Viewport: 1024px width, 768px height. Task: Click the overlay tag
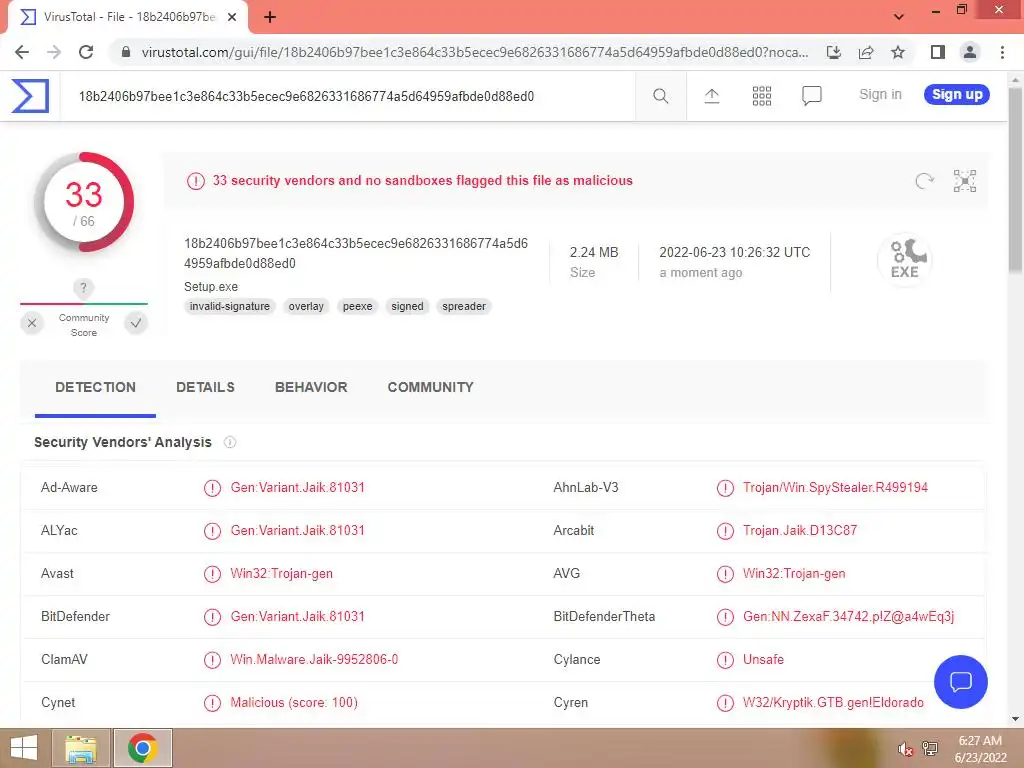[x=306, y=306]
